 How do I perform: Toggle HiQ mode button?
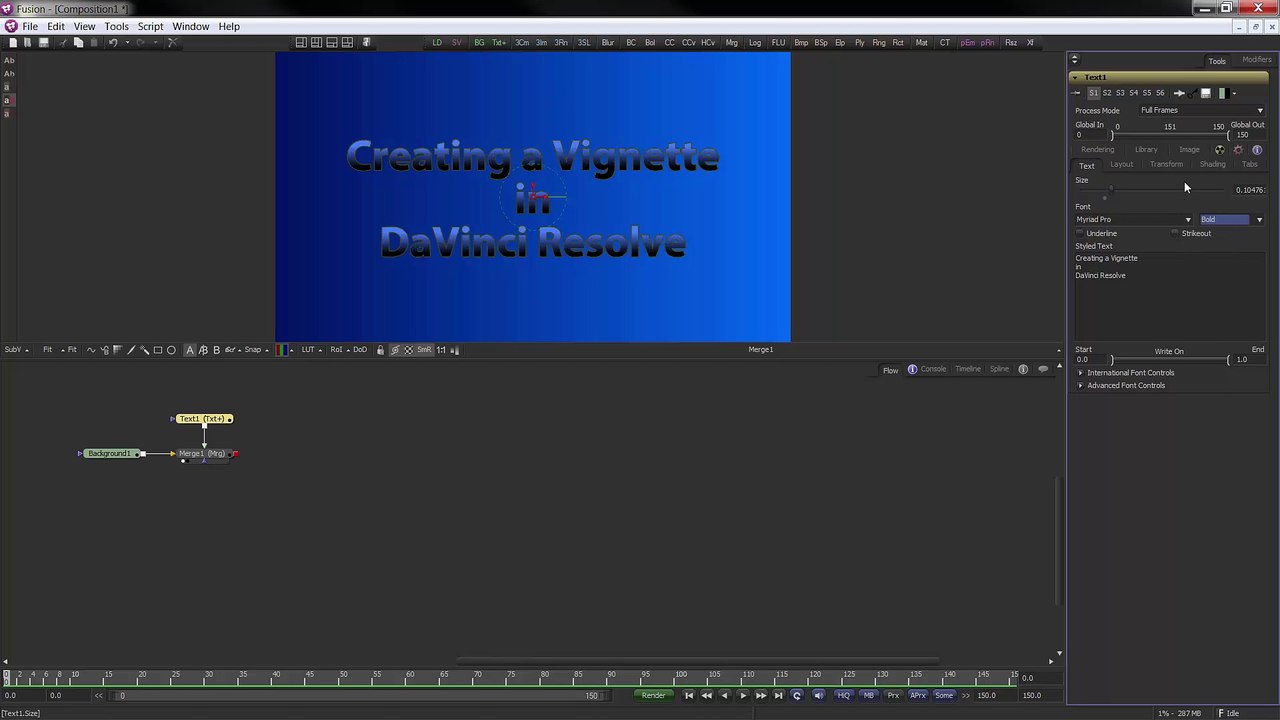coord(844,695)
